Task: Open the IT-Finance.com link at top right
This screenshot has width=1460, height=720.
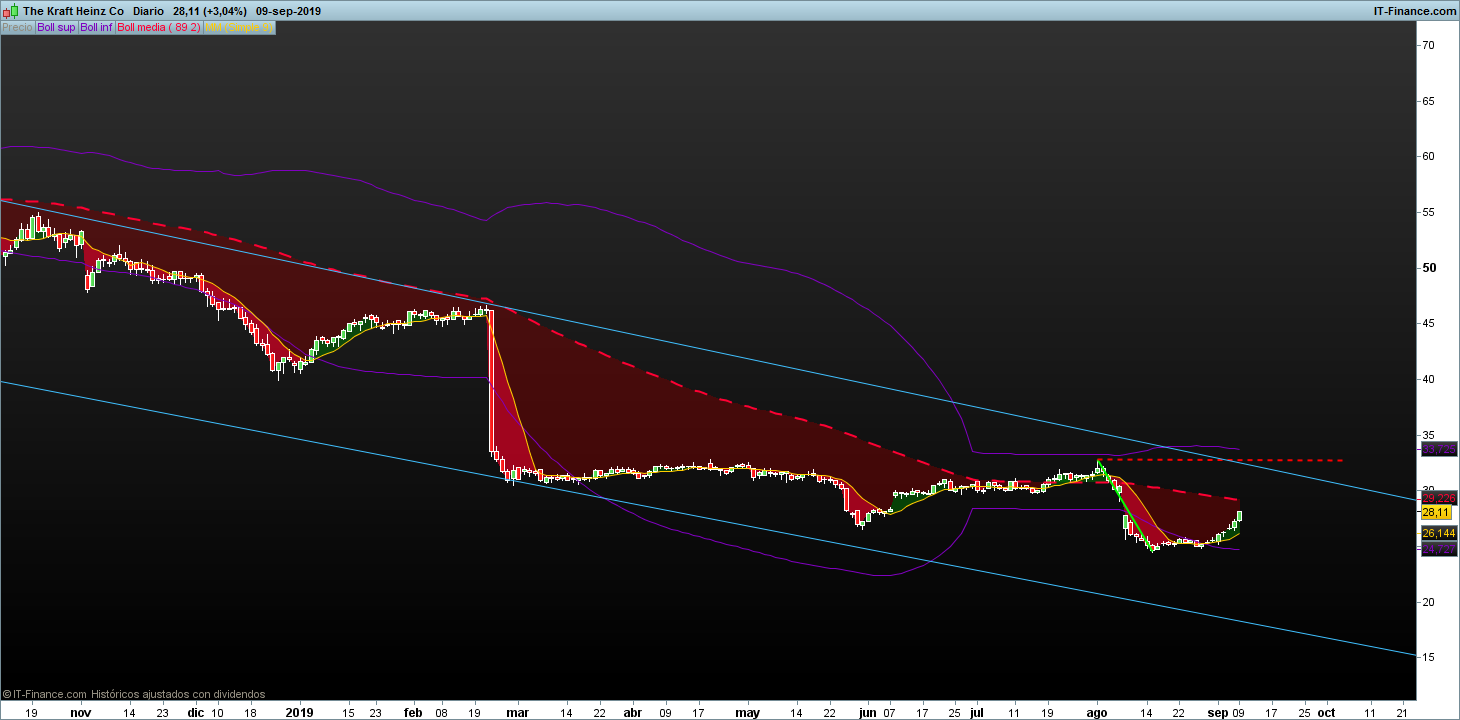Action: (1414, 11)
